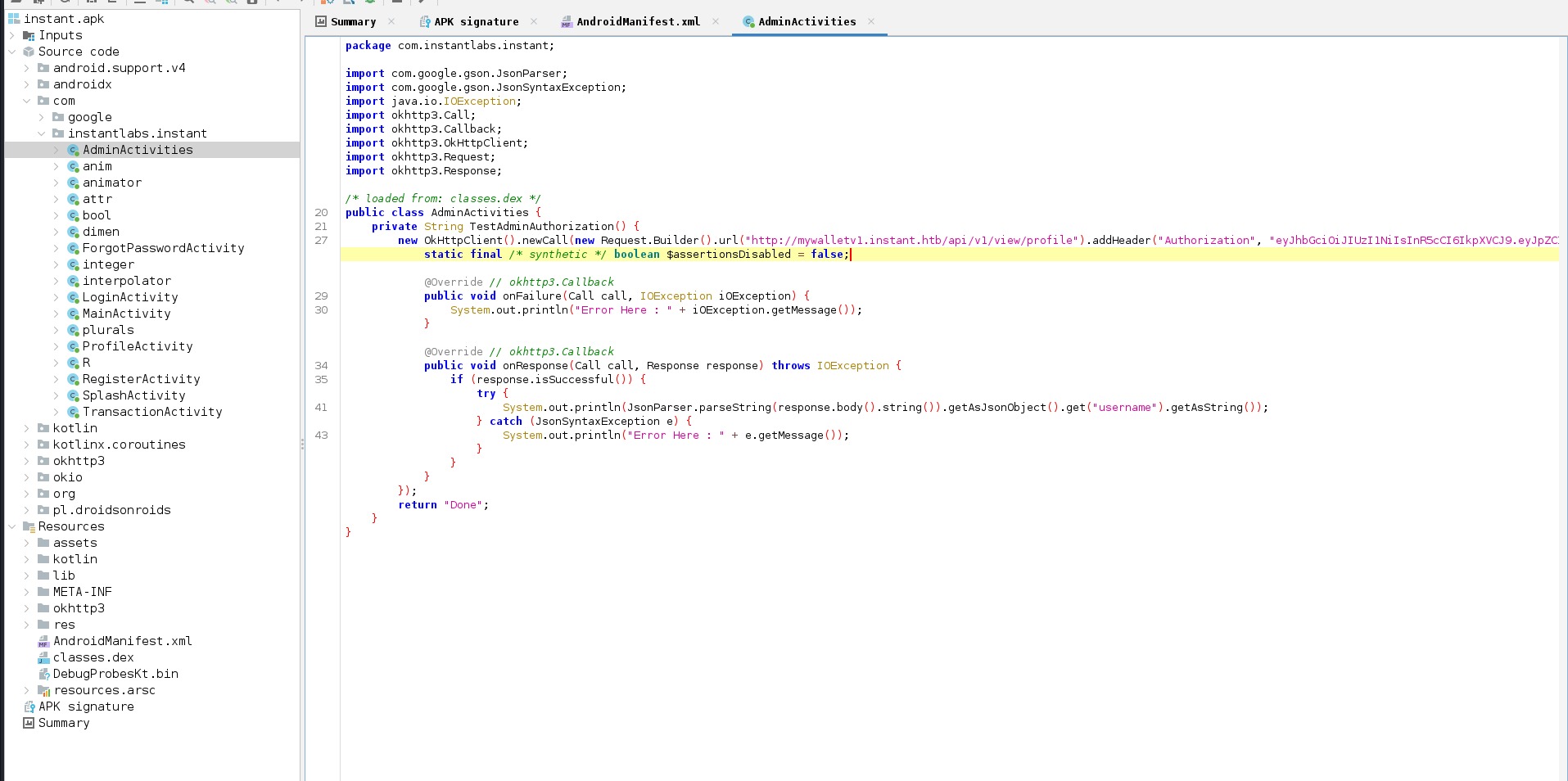Click the instant.apk root icon

point(14,19)
